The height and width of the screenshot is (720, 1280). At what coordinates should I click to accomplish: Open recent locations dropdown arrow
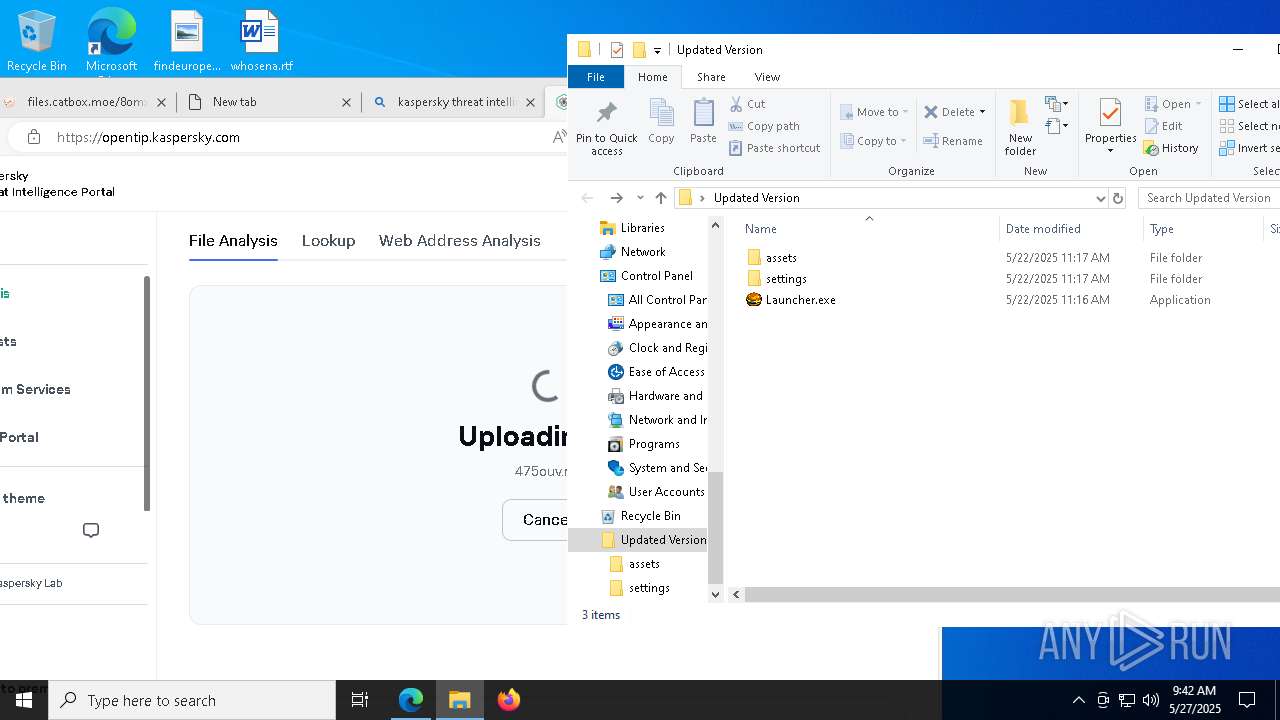pos(640,198)
